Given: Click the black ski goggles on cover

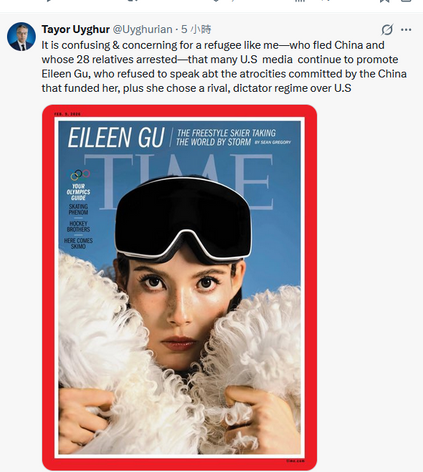Looking at the screenshot, I should point(184,220).
